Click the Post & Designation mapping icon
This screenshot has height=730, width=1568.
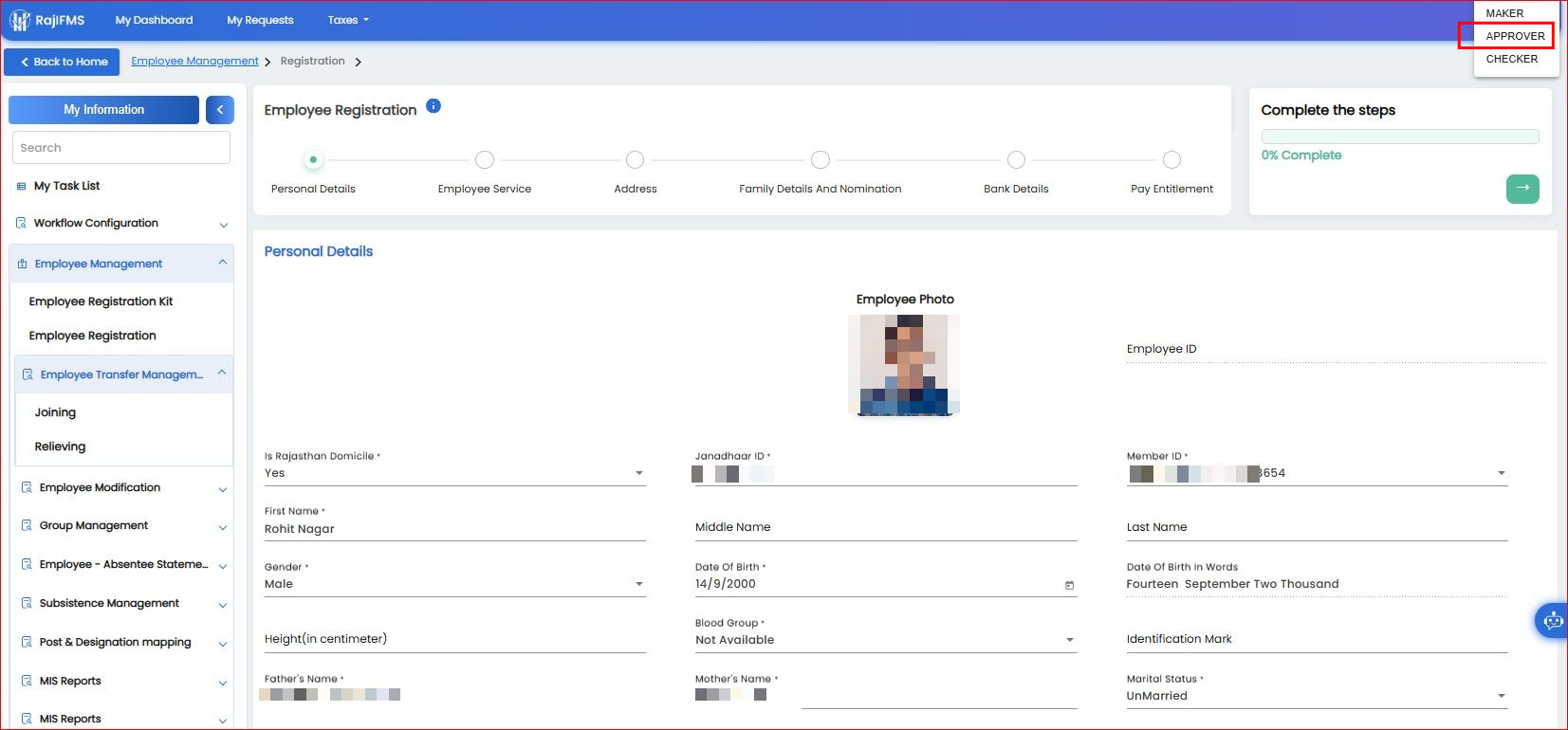[27, 643]
